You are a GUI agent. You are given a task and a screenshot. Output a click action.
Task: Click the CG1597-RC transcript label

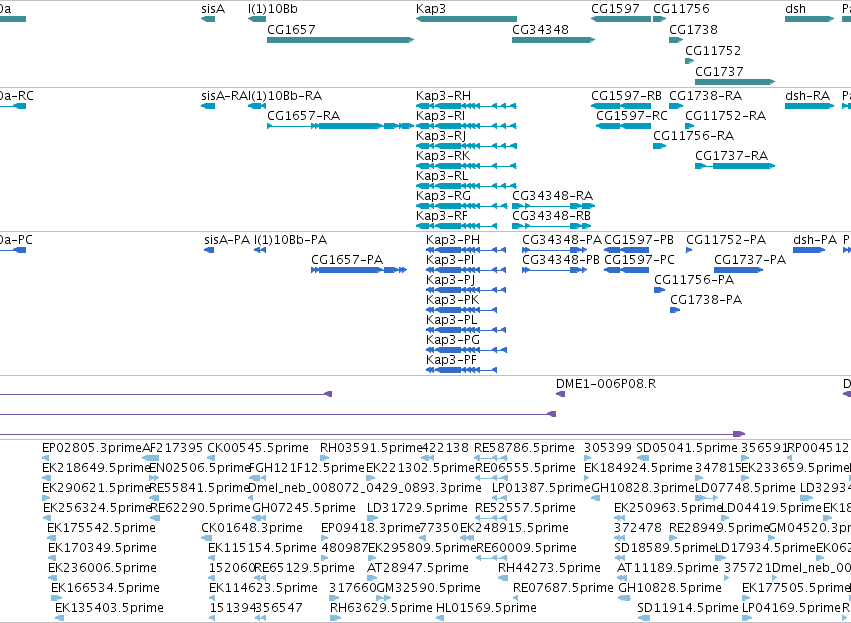pos(632,116)
